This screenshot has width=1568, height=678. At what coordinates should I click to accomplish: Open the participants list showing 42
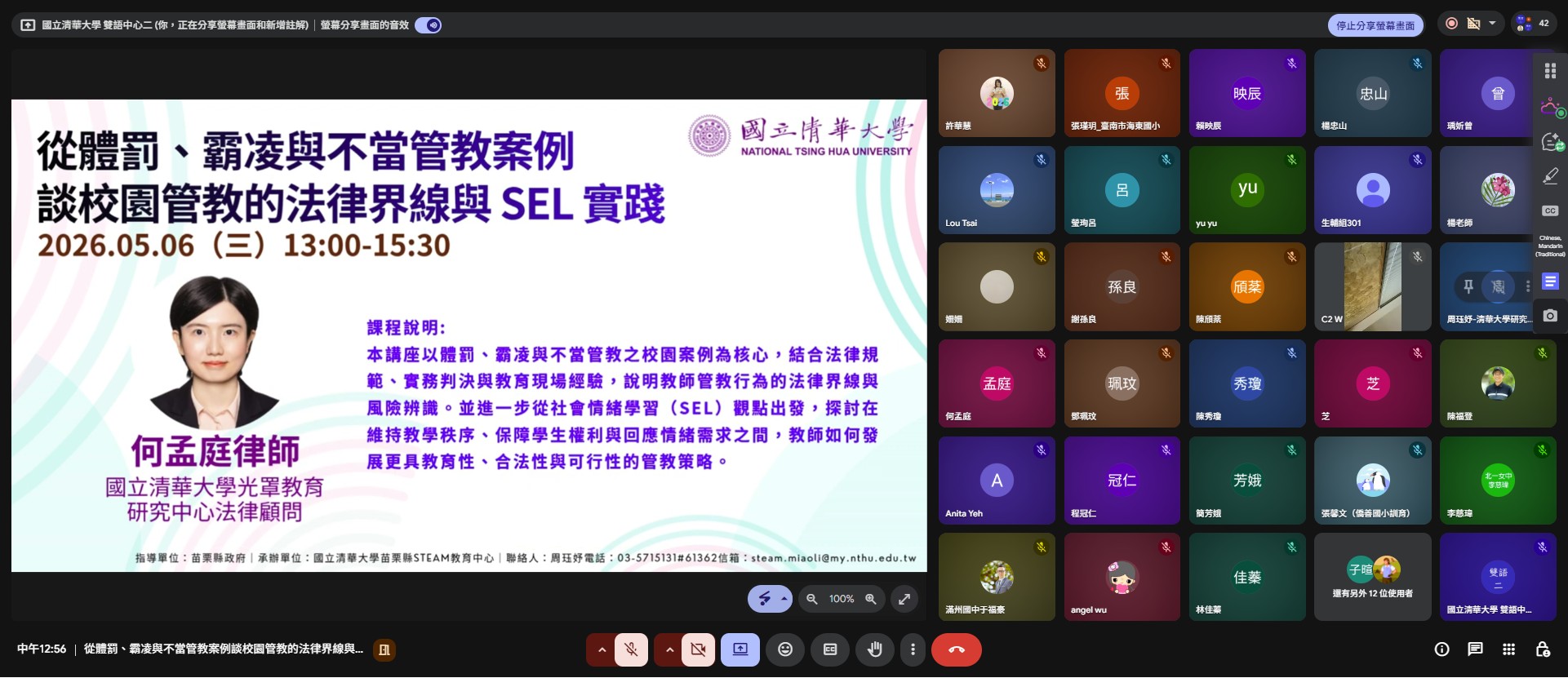coord(1533,24)
